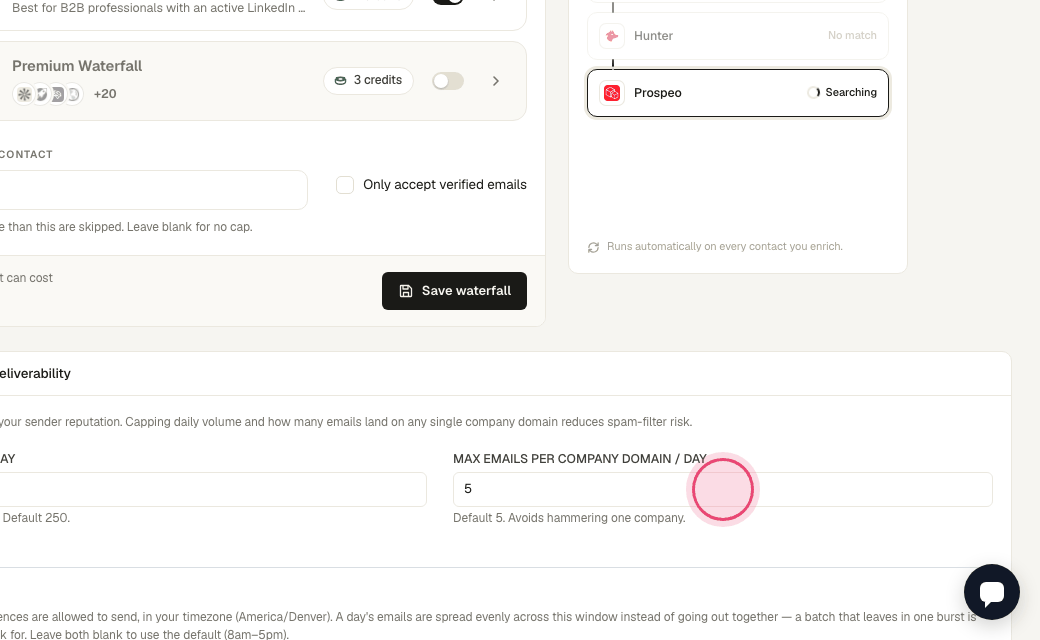This screenshot has height=640, width=1040.
Task: Click the Hunter logo icon
Action: click(612, 36)
